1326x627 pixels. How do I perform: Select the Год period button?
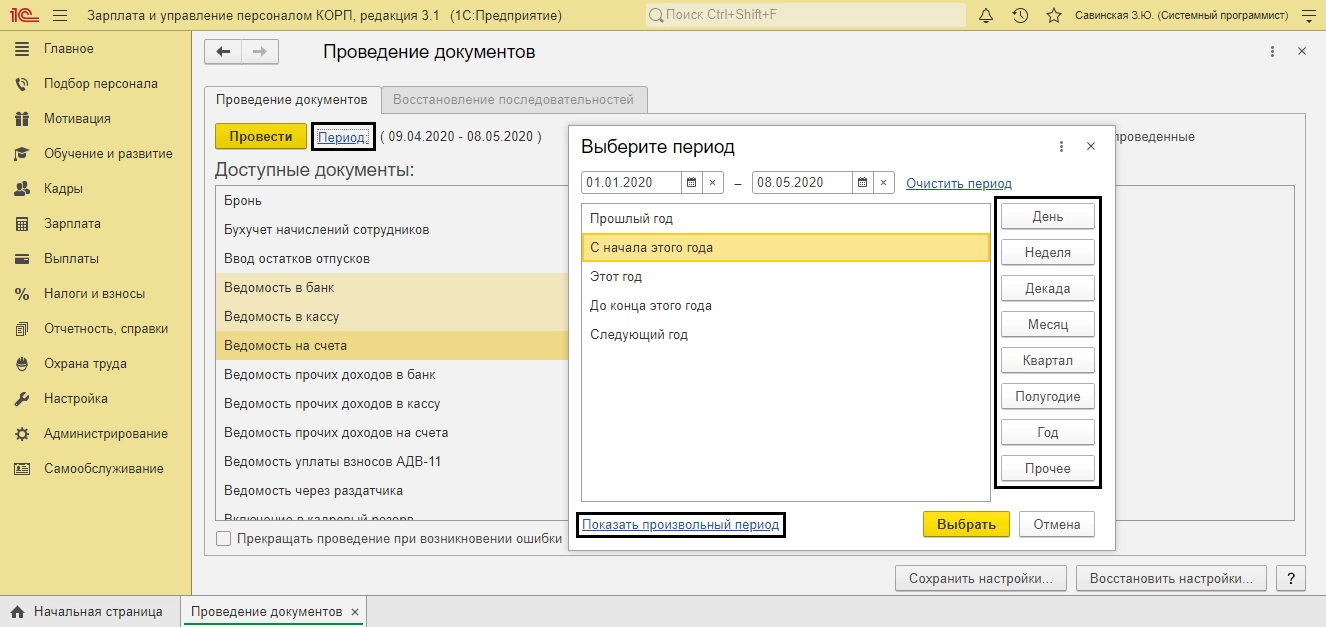click(x=1048, y=433)
